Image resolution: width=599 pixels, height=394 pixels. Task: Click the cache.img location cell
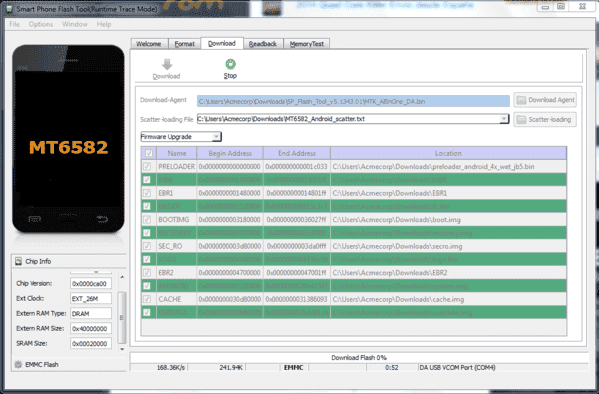tap(448, 299)
